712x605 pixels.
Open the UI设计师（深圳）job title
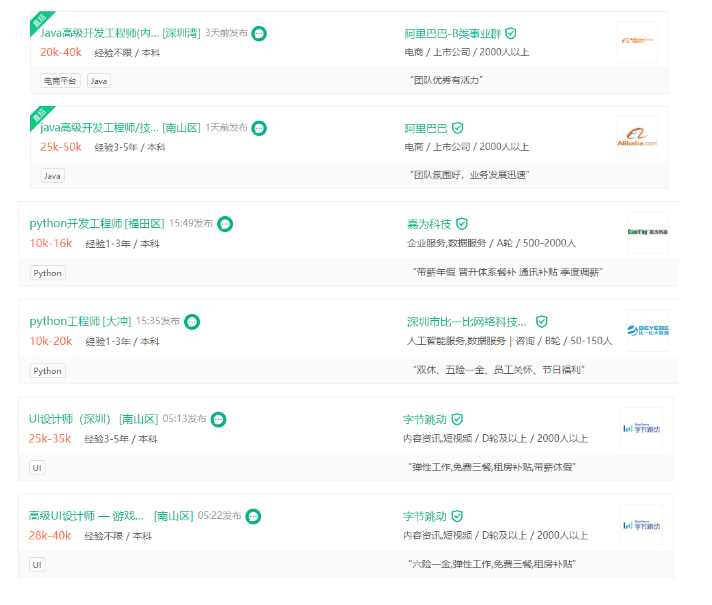click(70, 419)
